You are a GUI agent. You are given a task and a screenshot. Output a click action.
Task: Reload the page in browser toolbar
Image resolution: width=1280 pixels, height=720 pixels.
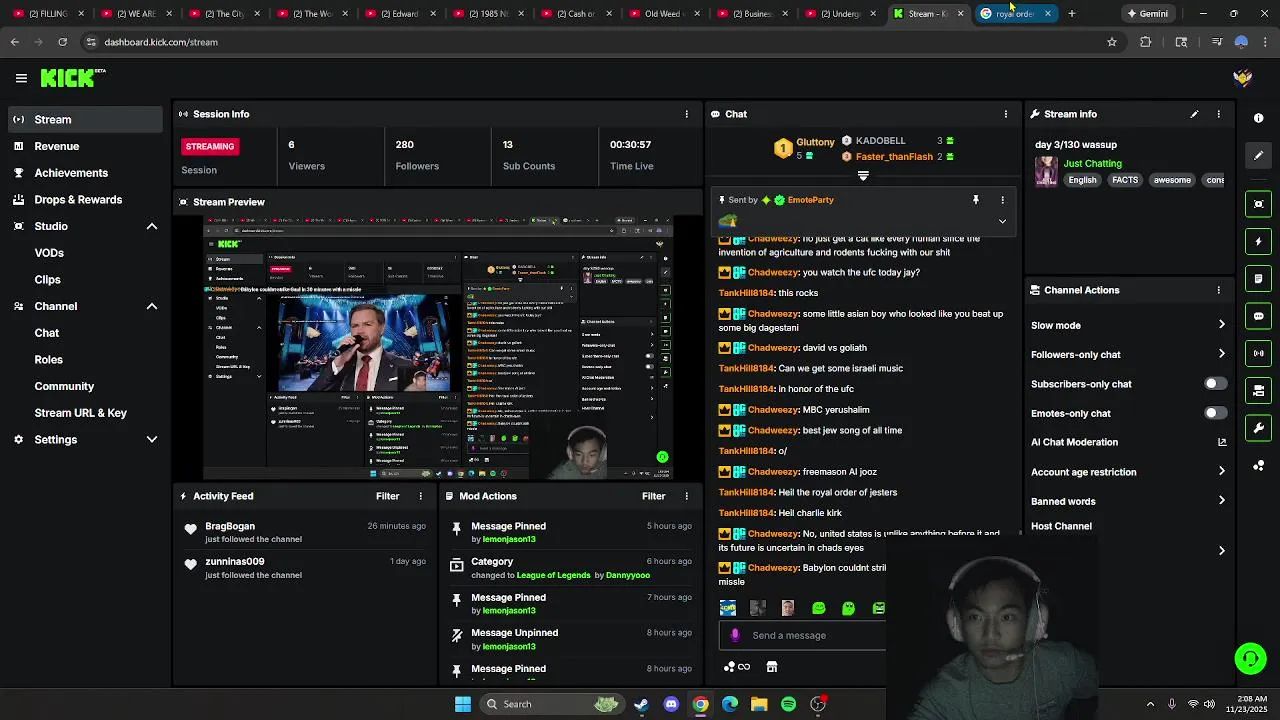(62, 42)
